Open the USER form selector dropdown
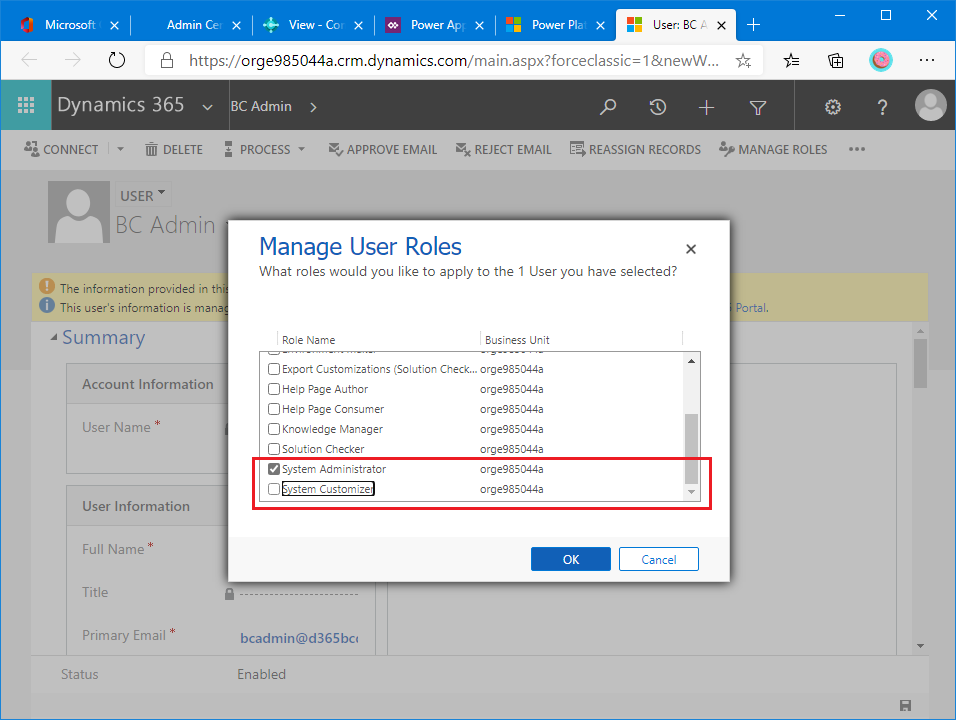956x720 pixels. click(143, 195)
